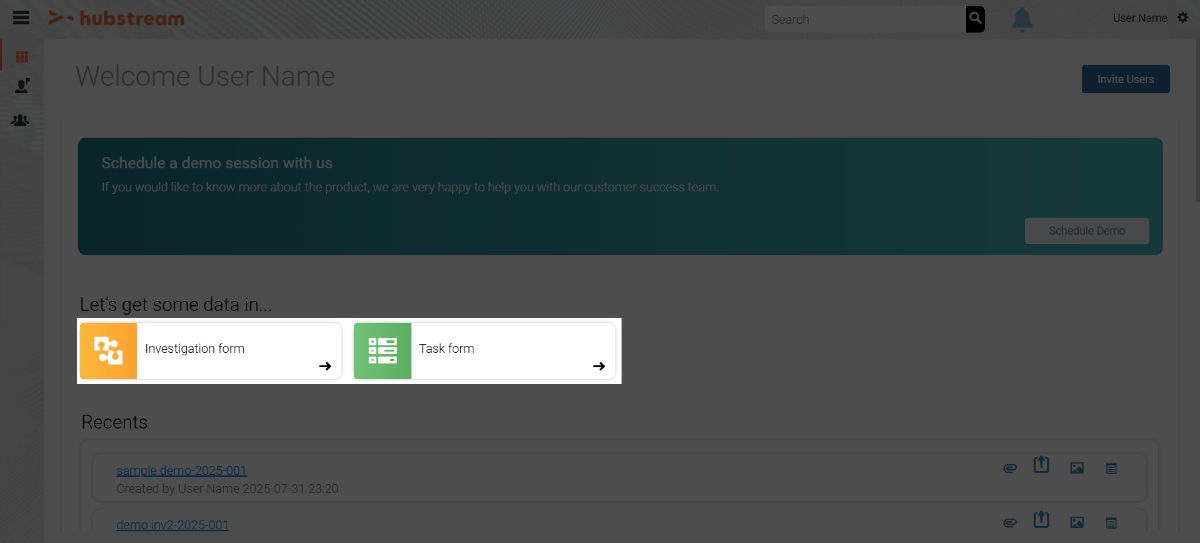Click notes list icon for demo inv2-2025-001
Viewport: 1200px width, 543px height.
[x=1111, y=522]
